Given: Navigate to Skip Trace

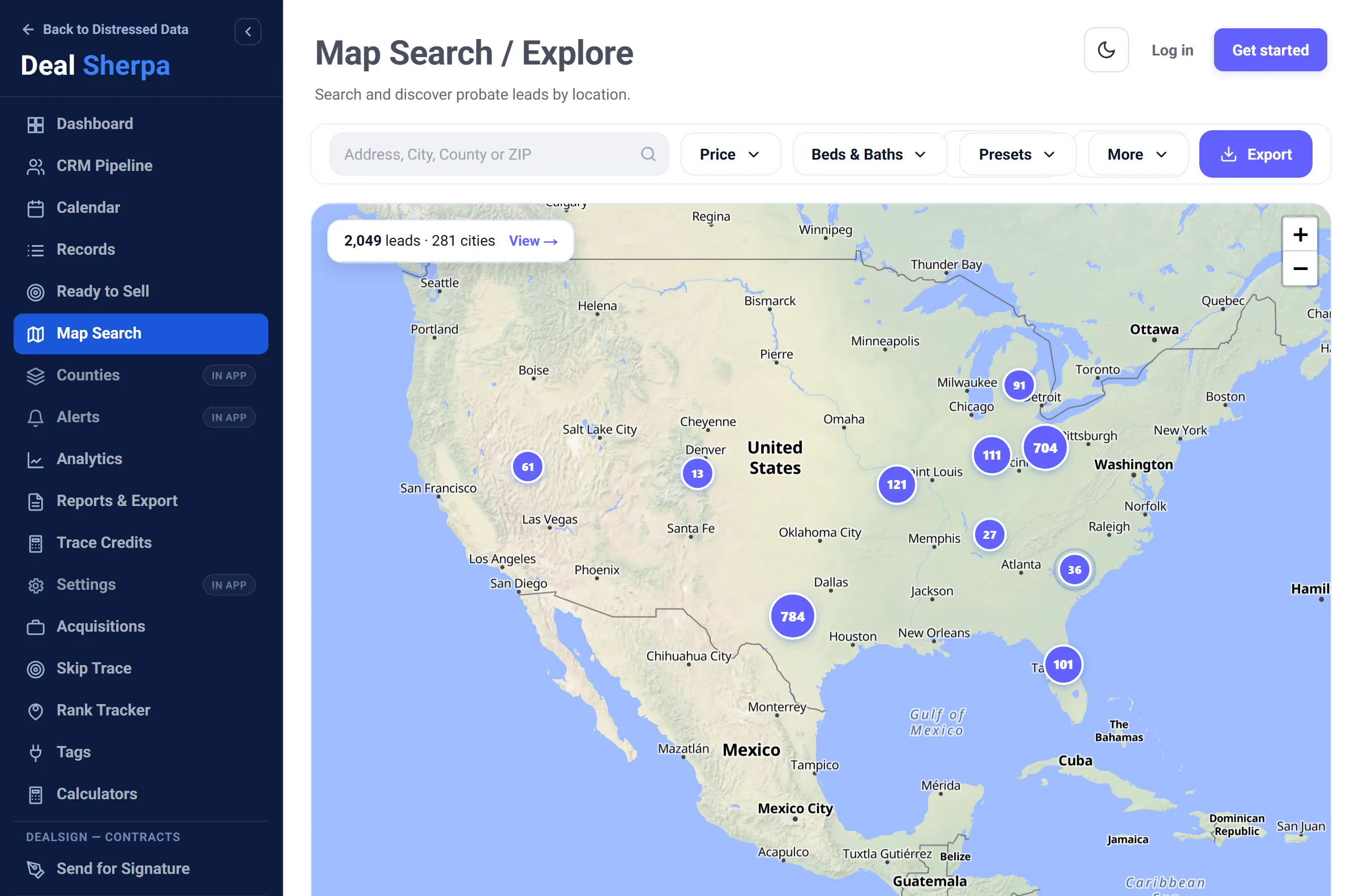Looking at the screenshot, I should coord(140,668).
